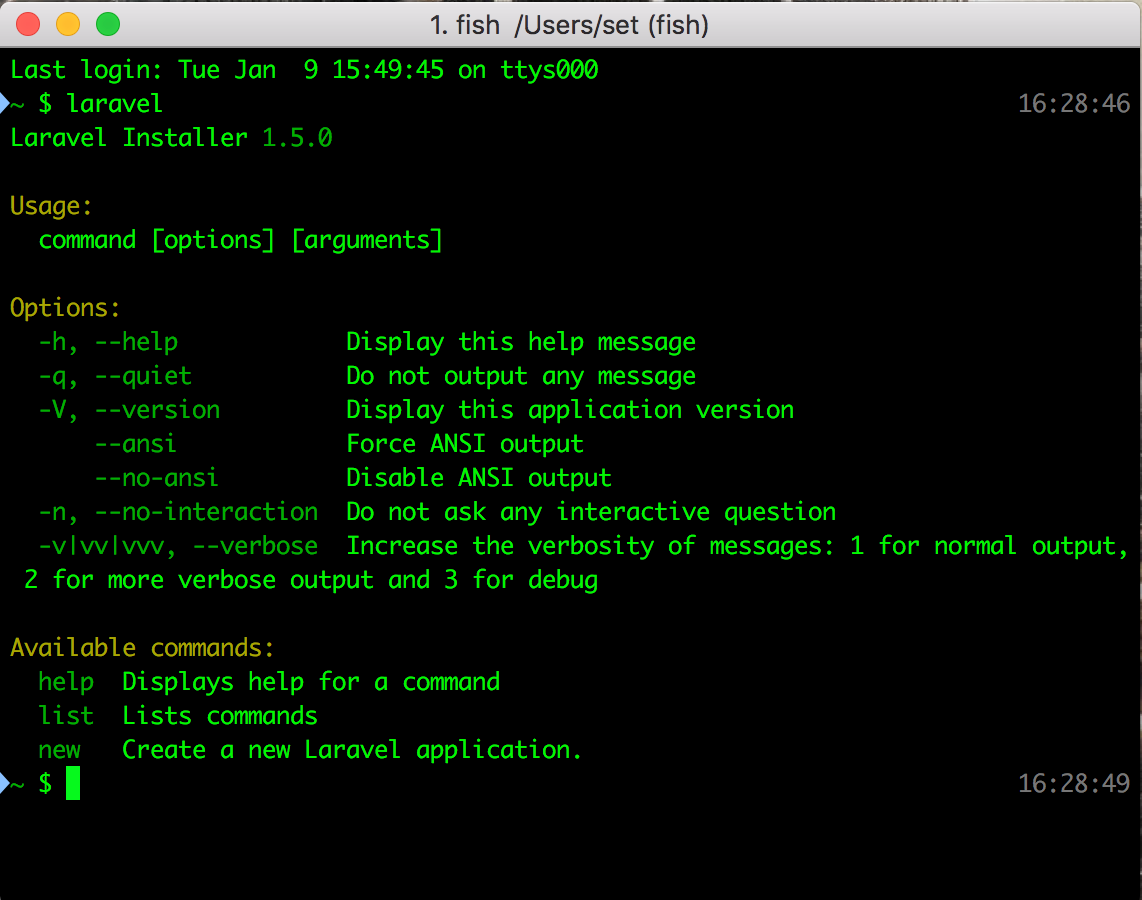The height and width of the screenshot is (900, 1142).
Task: Click the timestamp 16:28:46
Action: [x=1074, y=104]
